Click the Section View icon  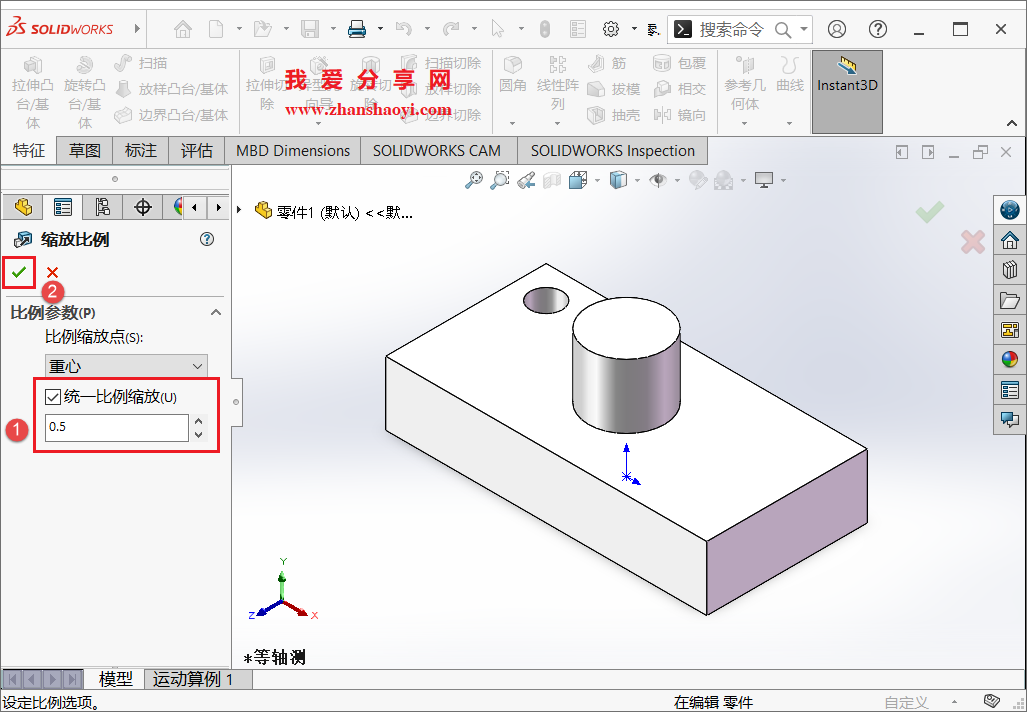552,179
